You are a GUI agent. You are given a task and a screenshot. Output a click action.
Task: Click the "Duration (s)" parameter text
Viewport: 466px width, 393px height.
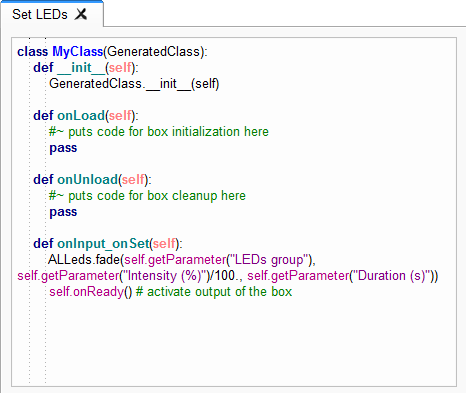391,276
